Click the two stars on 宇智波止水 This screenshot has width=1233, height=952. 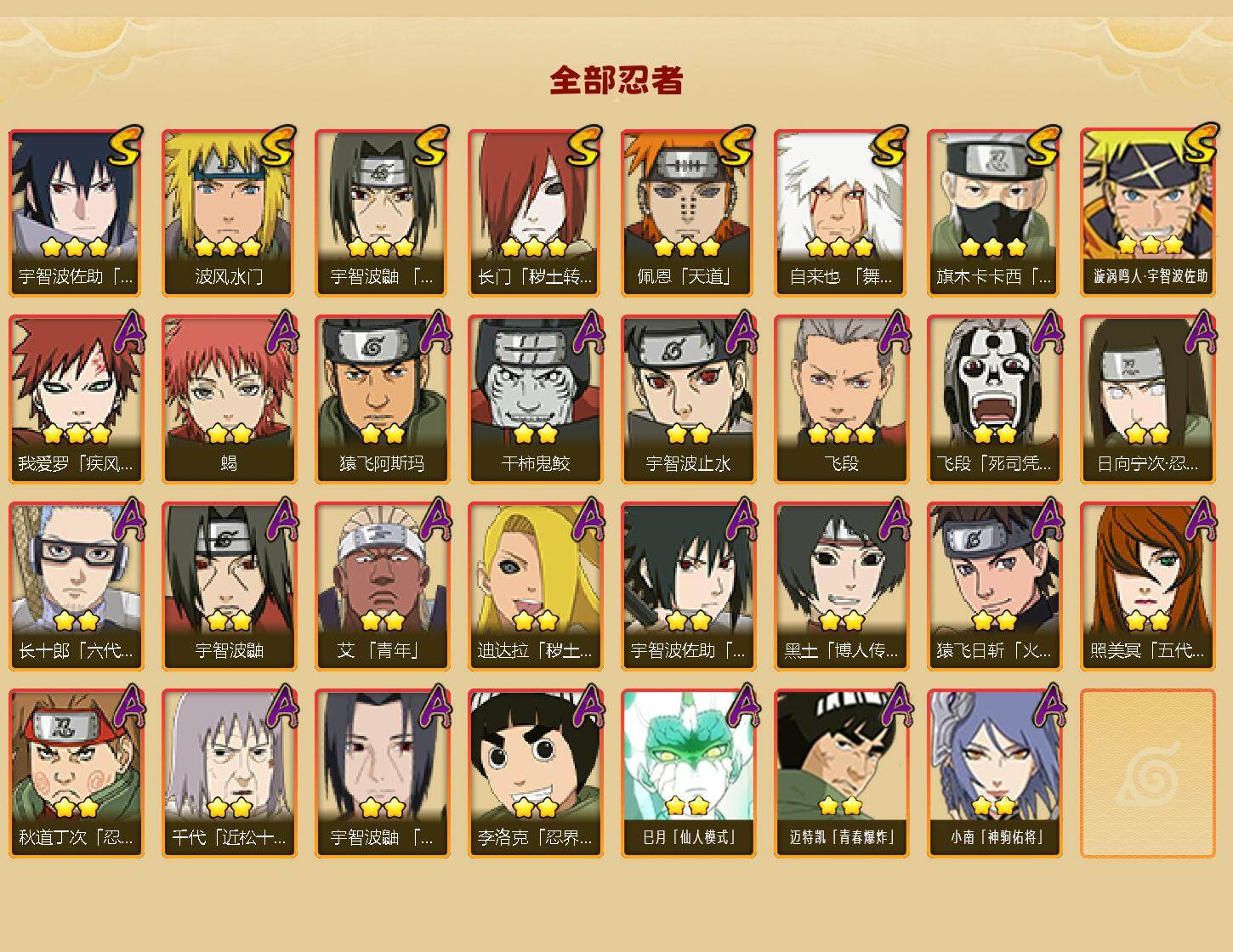688,434
